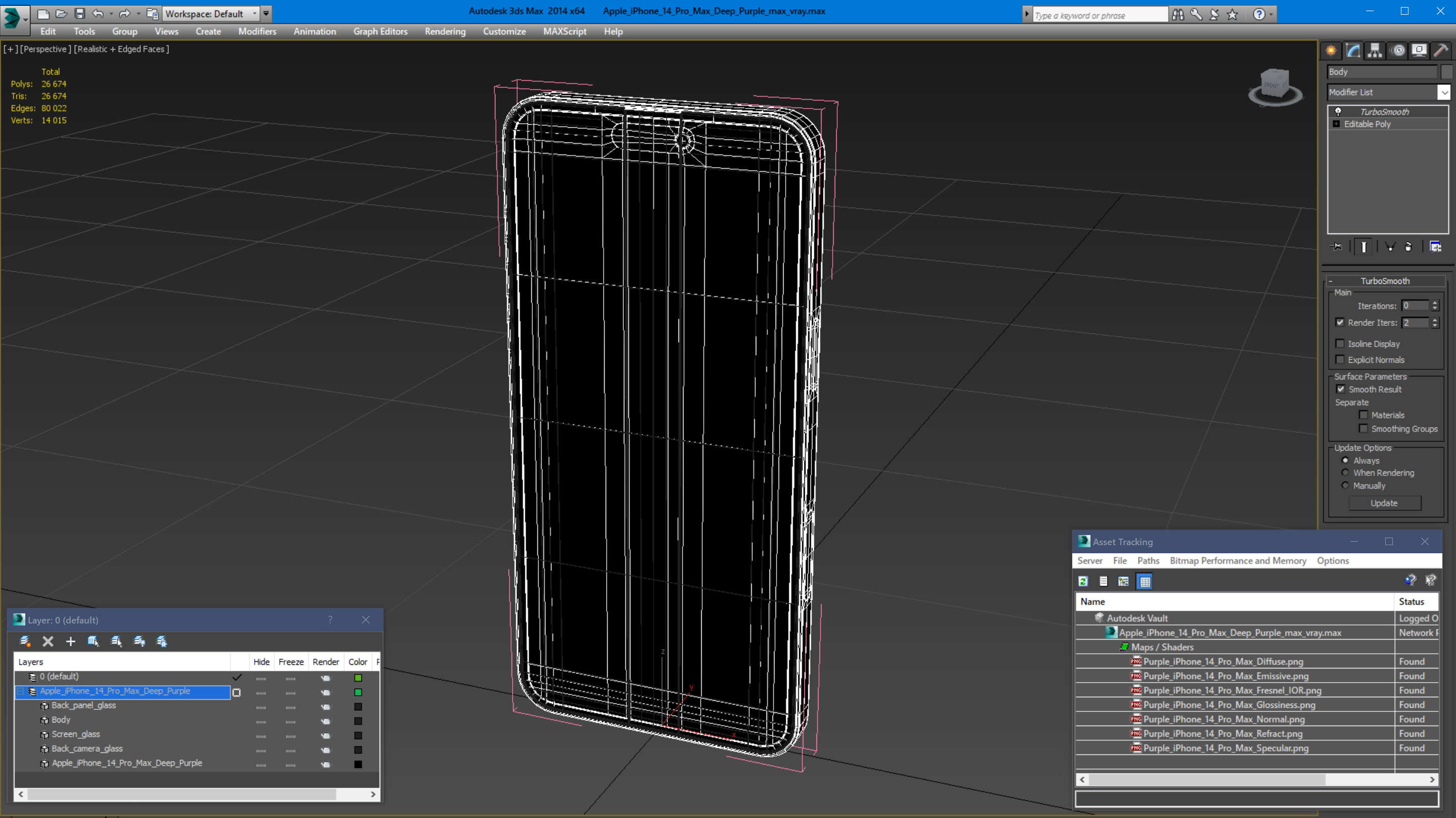Click the keyword search input field
The image size is (1456, 818).
coord(1100,15)
